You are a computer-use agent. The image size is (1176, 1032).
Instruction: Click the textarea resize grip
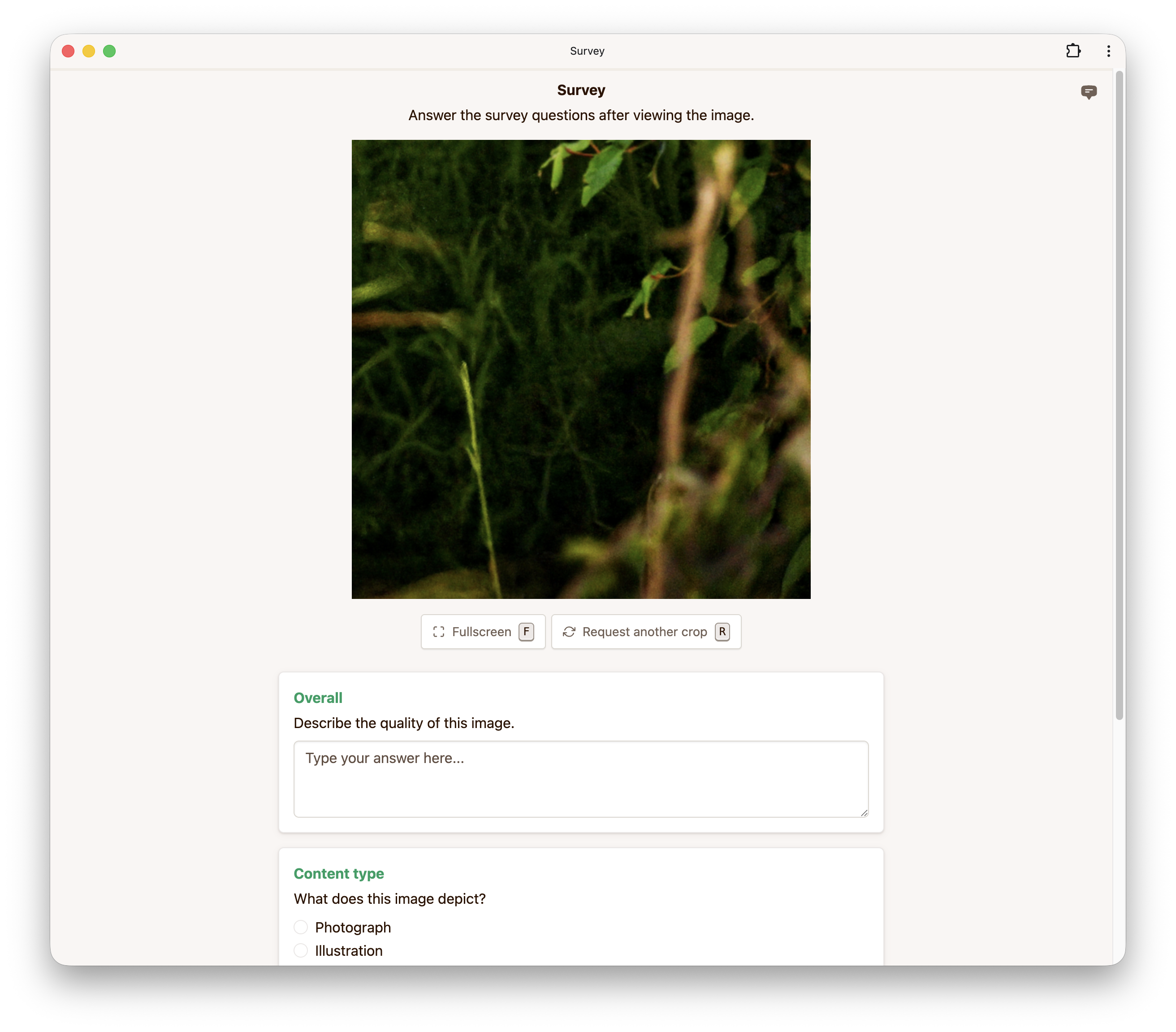(864, 813)
